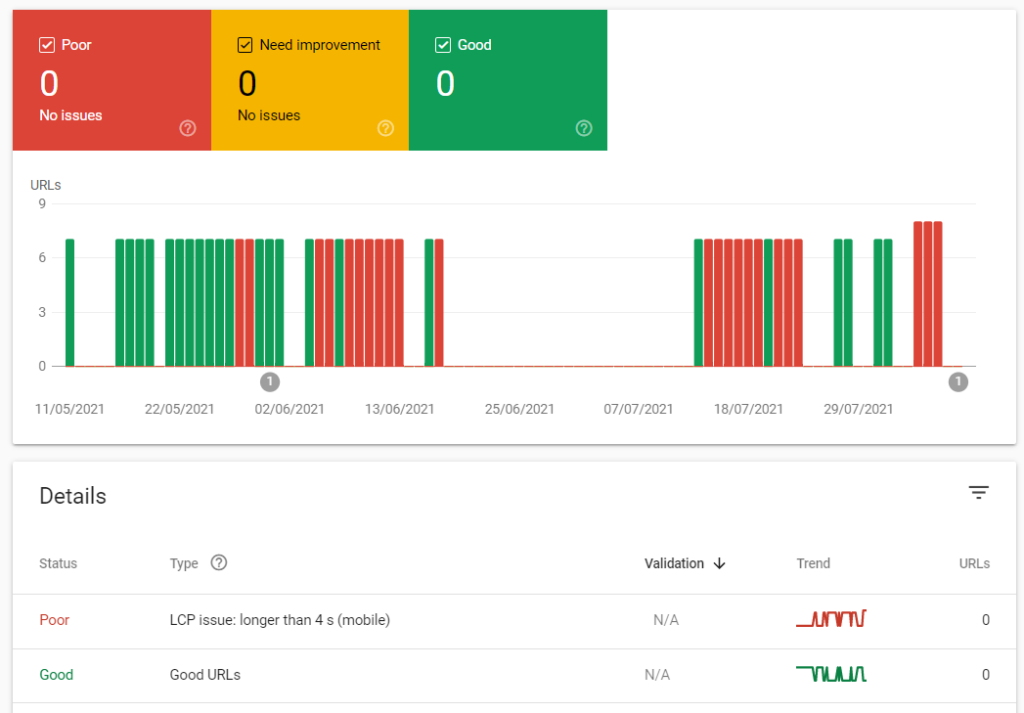Viewport: 1024px width, 713px height.
Task: Click the Trend column header
Action: pyautogui.click(x=813, y=563)
